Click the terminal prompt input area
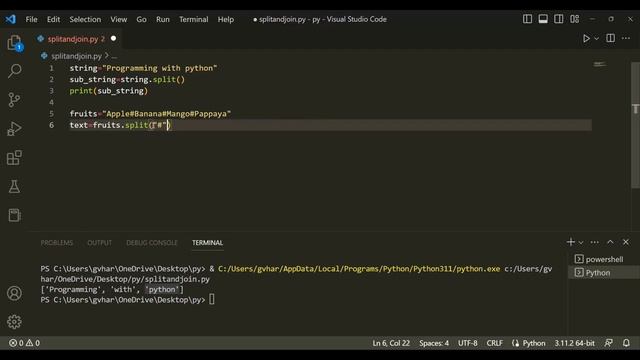Image resolution: width=640 pixels, height=360 pixels. [212, 300]
